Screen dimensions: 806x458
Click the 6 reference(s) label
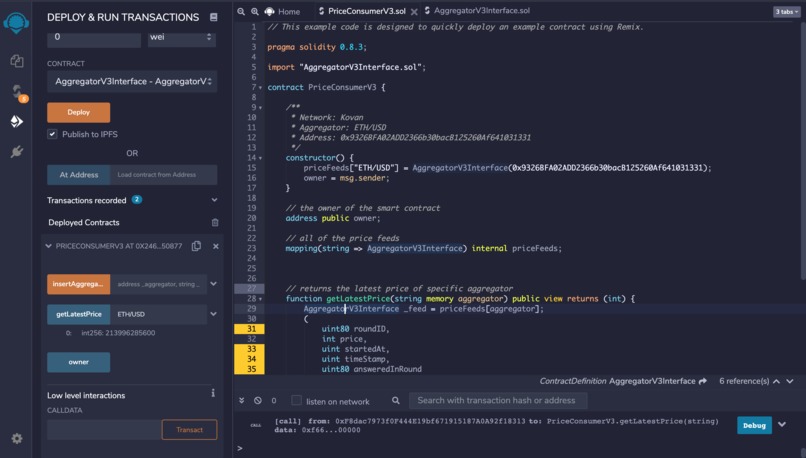coord(744,381)
